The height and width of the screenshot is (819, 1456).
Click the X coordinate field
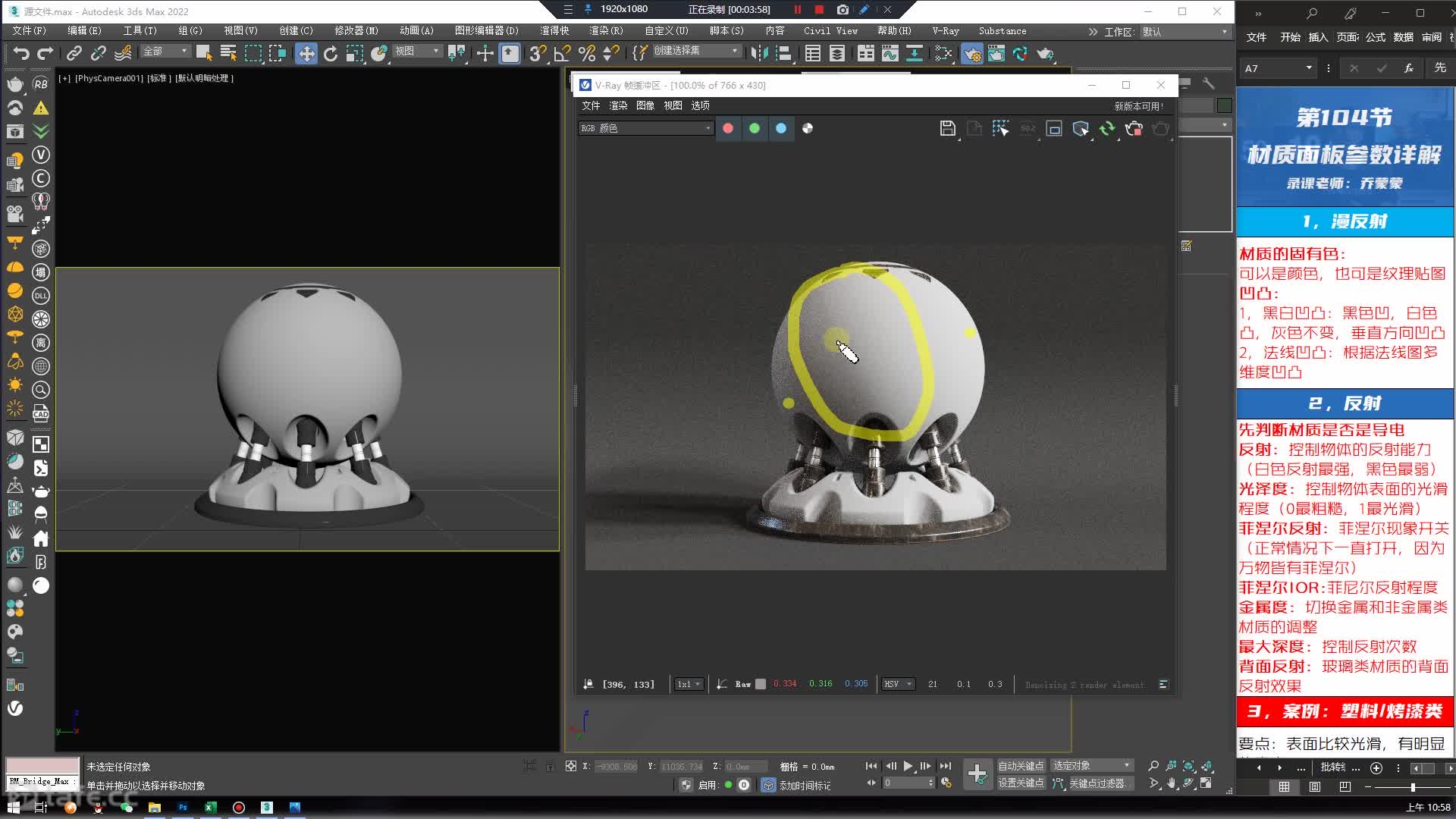616,767
